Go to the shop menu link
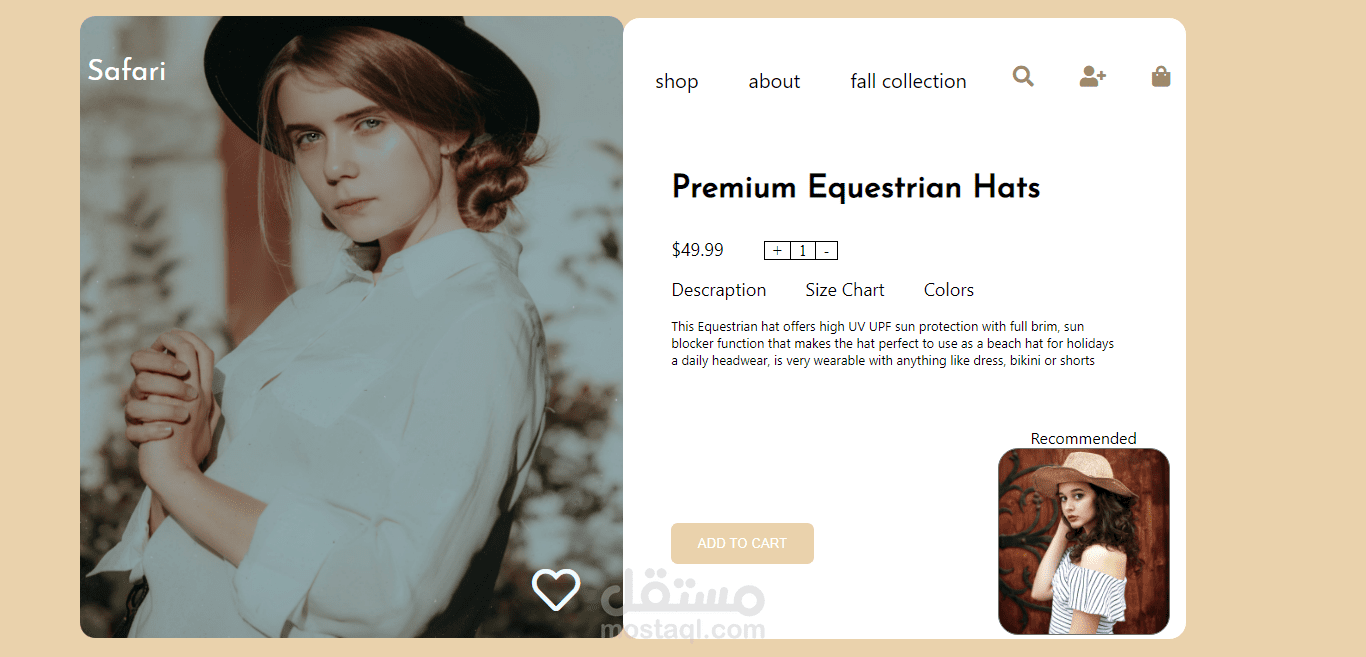This screenshot has width=1366, height=657. pos(677,81)
